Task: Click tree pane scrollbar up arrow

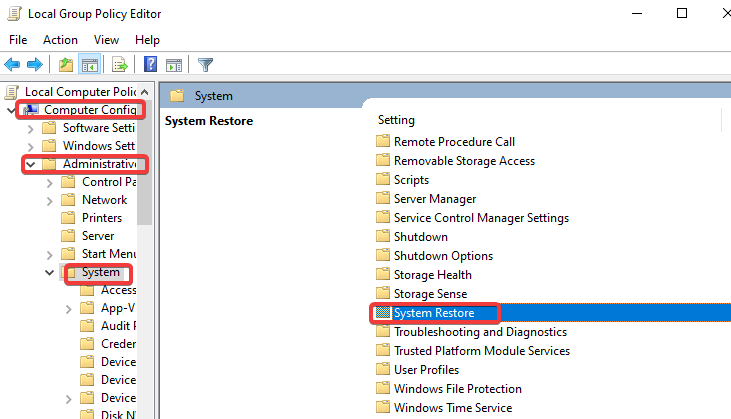Action: click(145, 92)
